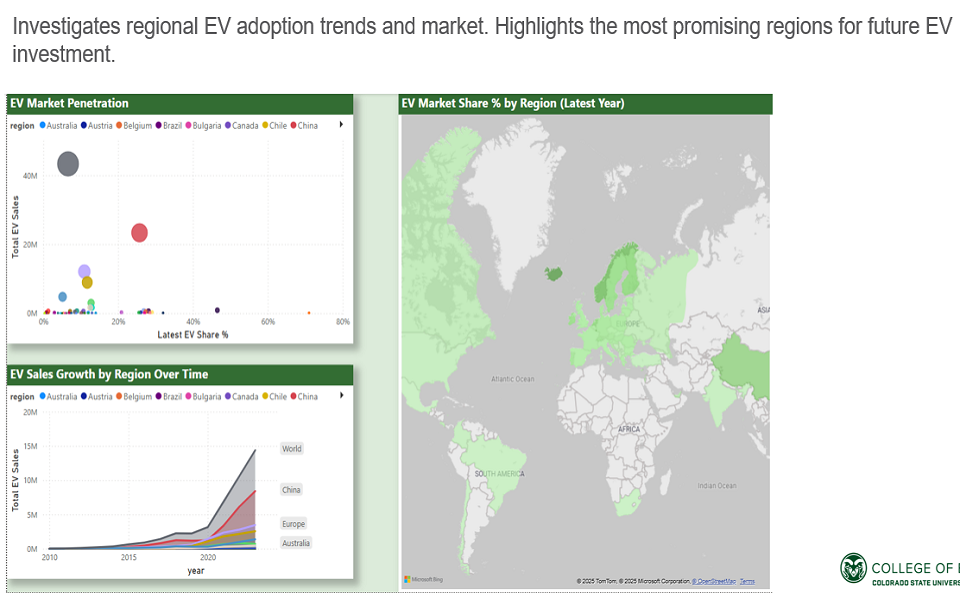Click the AFRICA continent label
Viewport: 960px width, 600px height.
(x=629, y=429)
